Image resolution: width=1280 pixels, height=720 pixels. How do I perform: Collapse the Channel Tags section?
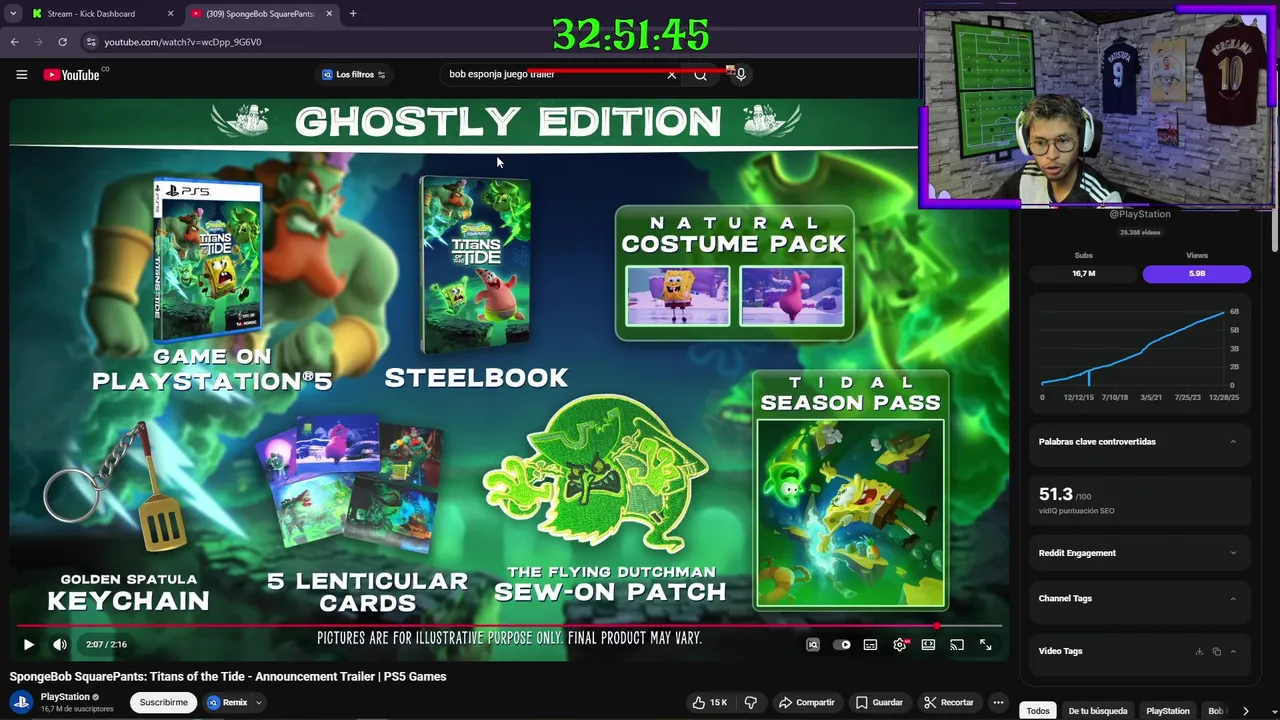point(1233,599)
